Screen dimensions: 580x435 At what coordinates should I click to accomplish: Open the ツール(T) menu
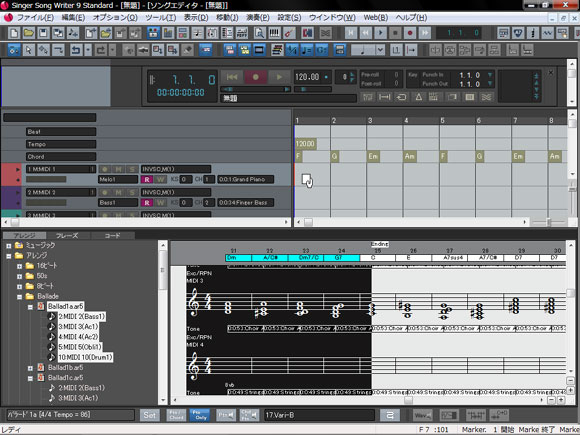click(x=161, y=18)
